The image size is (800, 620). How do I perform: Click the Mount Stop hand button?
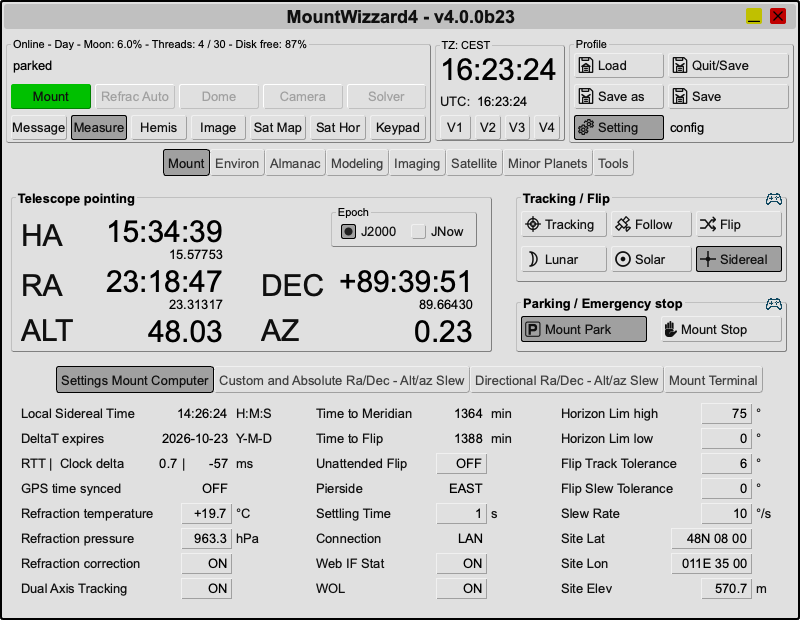721,330
